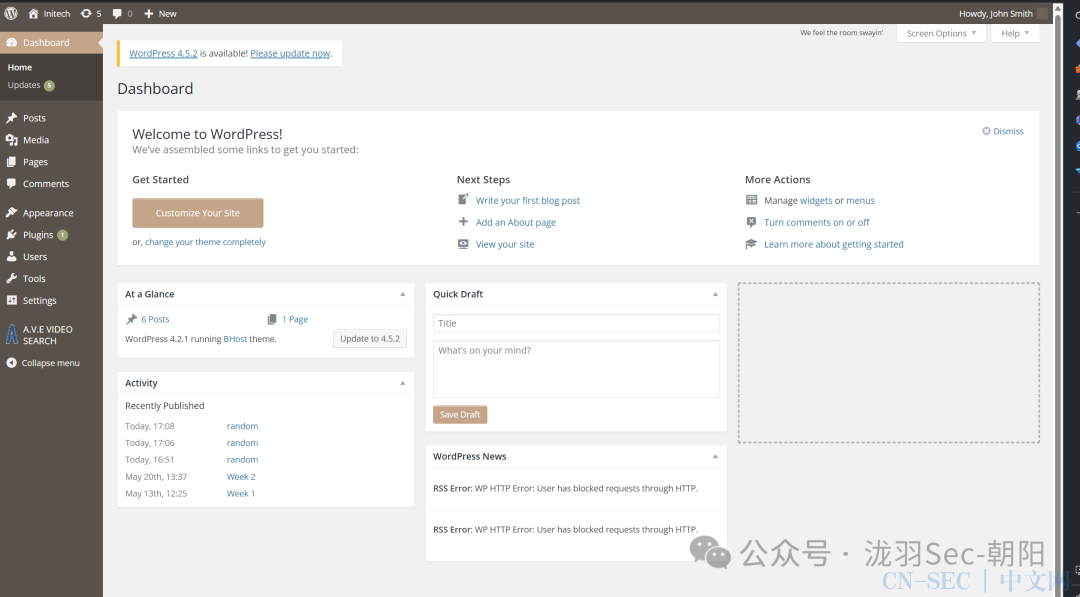Click the write blog post pencil icon
Viewport: 1080px width, 597px height.
(x=464, y=200)
